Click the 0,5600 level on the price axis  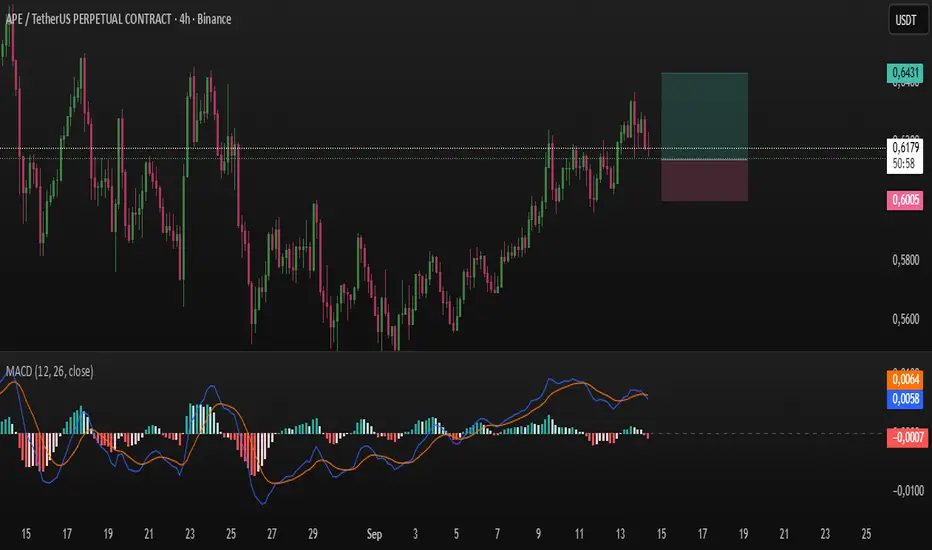[x=903, y=319]
